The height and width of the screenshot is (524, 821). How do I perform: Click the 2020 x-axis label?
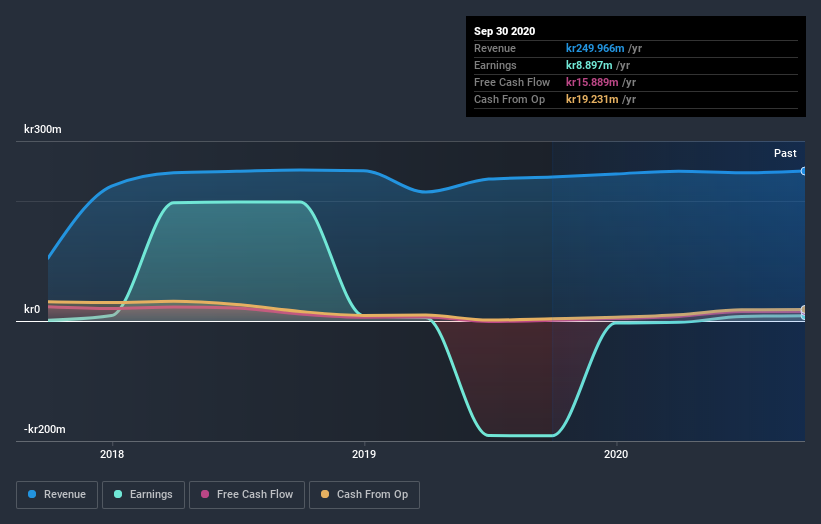tap(616, 454)
